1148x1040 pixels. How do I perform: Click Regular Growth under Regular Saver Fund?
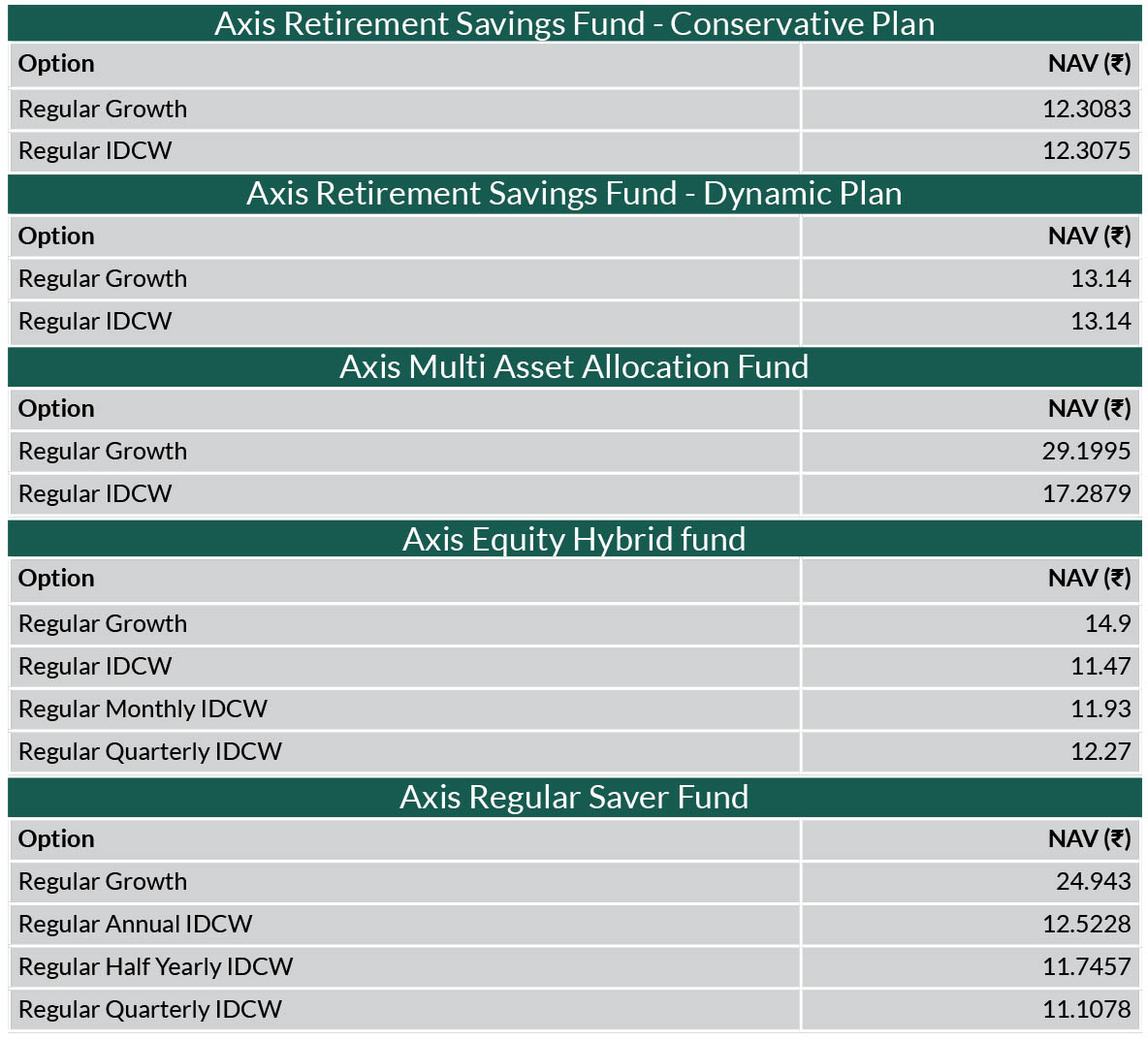(x=103, y=882)
